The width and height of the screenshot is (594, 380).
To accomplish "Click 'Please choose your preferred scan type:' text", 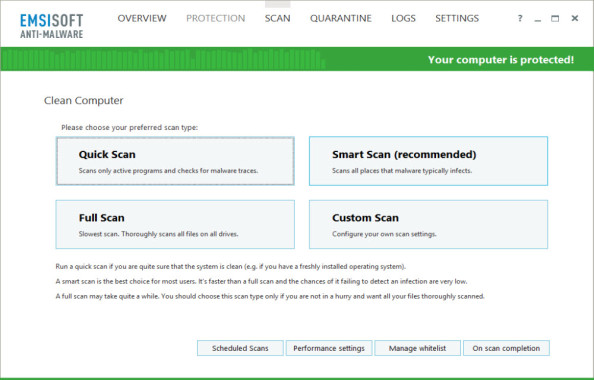I will (130, 127).
